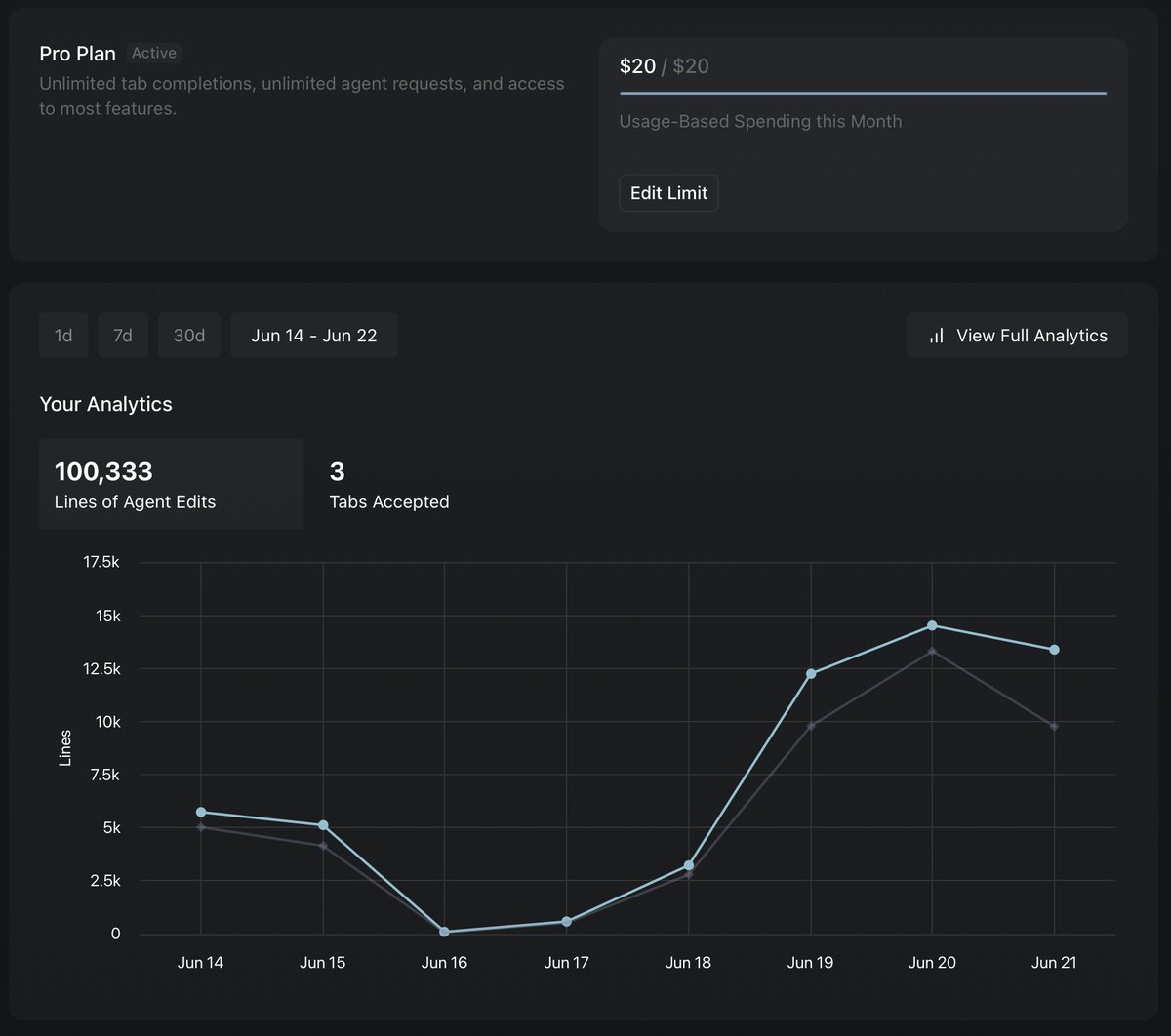The width and height of the screenshot is (1171, 1036).
Task: Click the usage-based spending progress bar
Action: point(863,93)
